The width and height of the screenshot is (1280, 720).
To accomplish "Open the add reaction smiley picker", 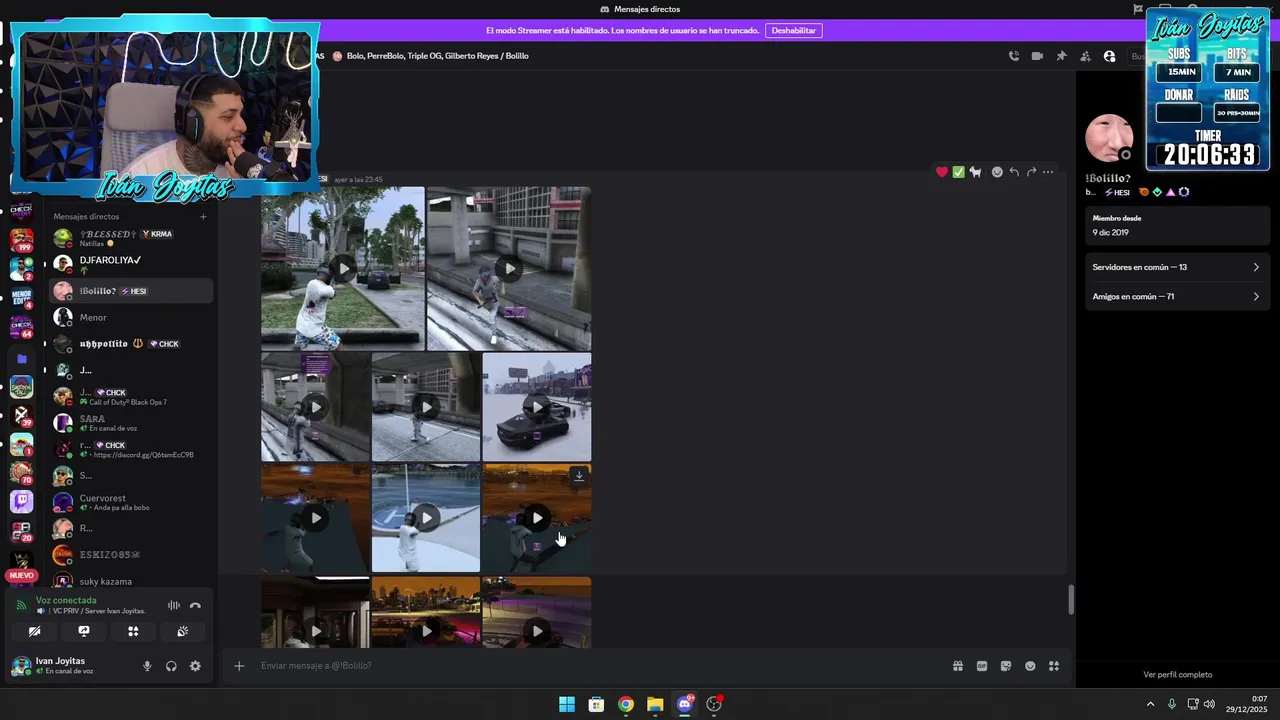I will click(997, 172).
